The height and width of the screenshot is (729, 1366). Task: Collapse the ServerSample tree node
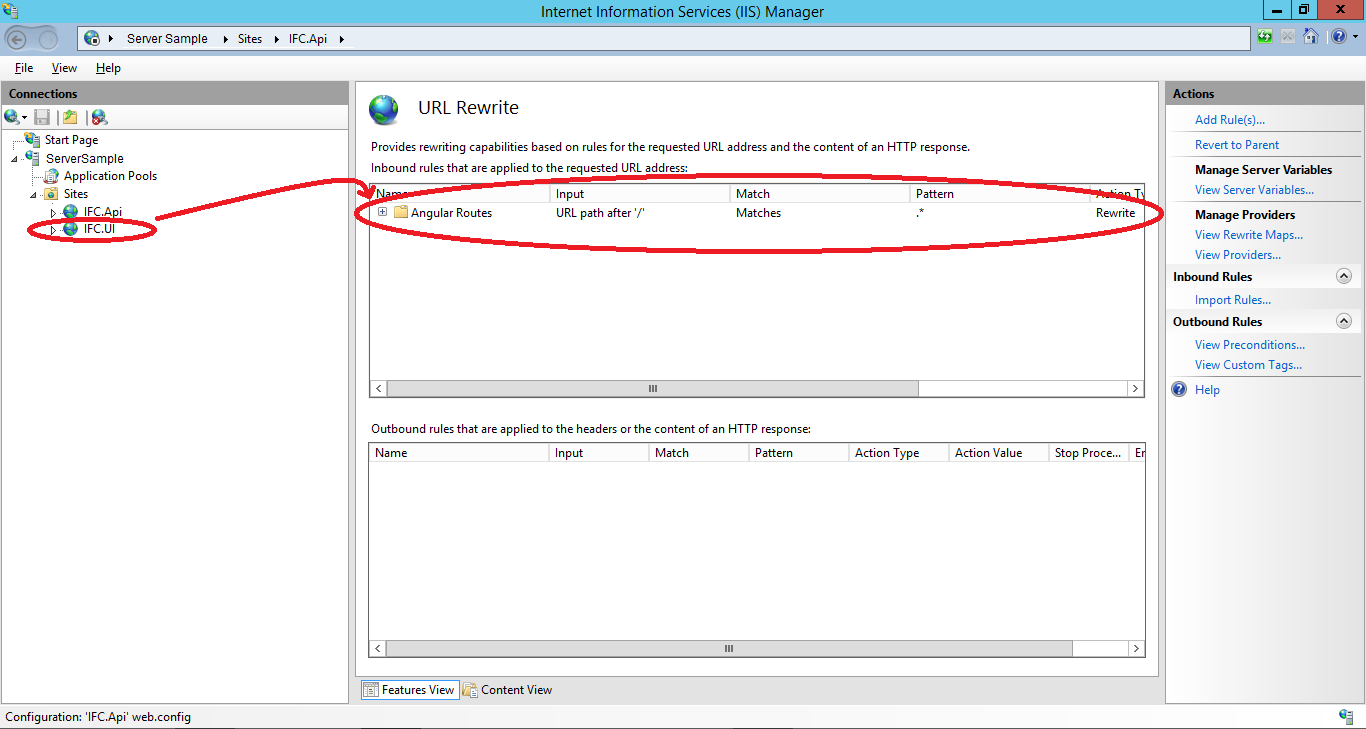pyautogui.click(x=15, y=159)
